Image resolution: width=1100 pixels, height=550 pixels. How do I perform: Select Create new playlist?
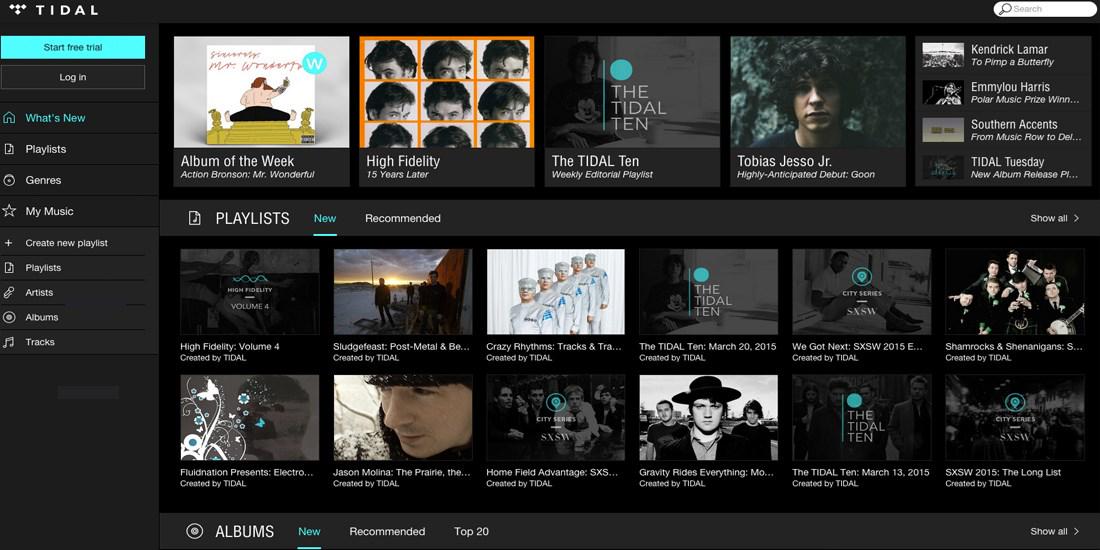tap(73, 243)
